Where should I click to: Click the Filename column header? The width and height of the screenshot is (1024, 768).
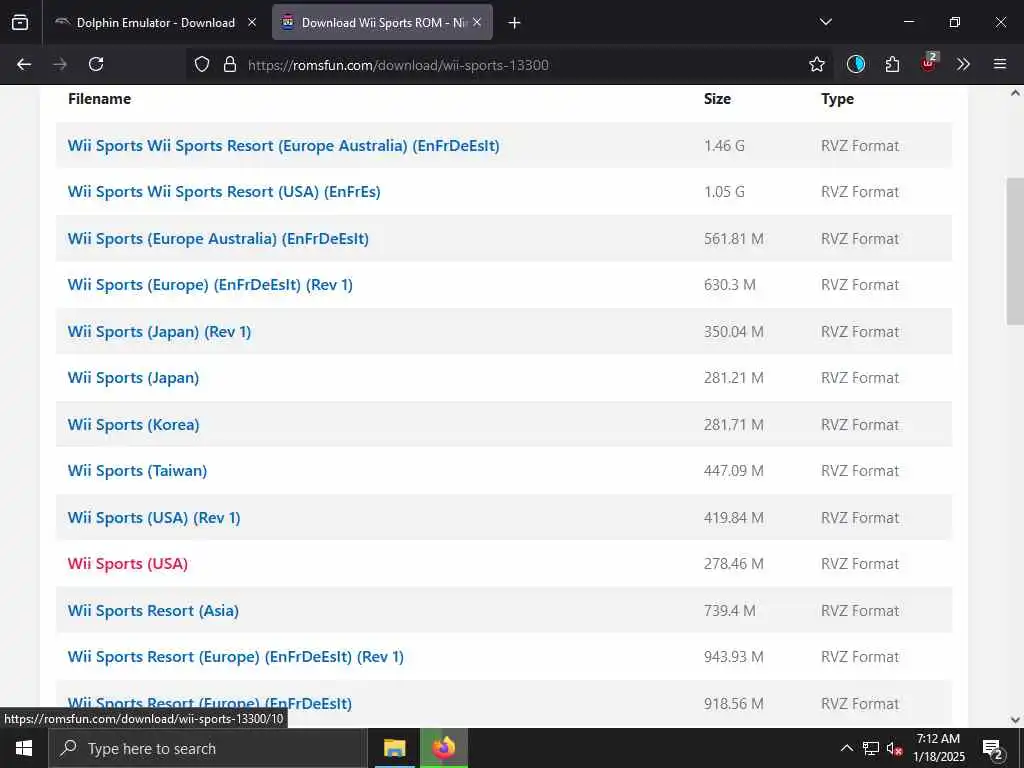point(99,99)
